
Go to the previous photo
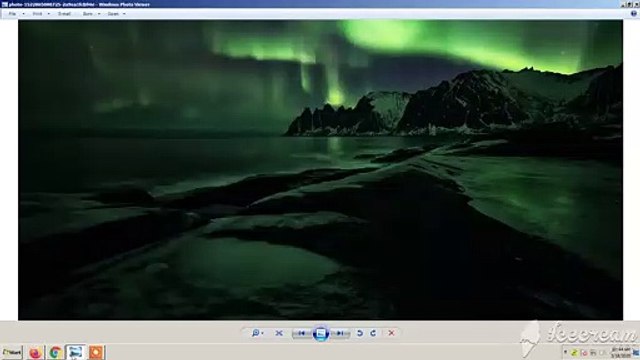(x=302, y=333)
